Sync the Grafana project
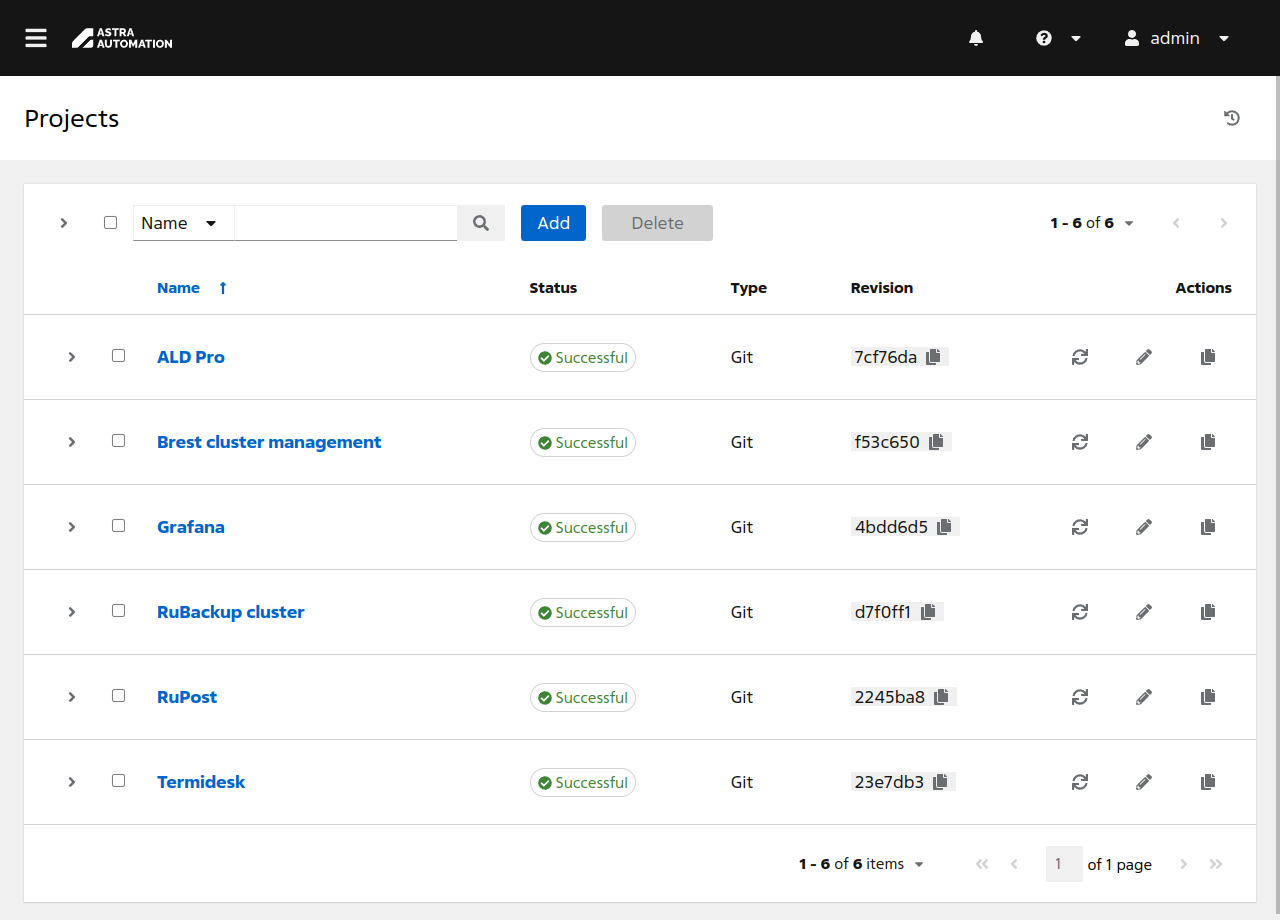This screenshot has height=920, width=1280. click(1079, 527)
